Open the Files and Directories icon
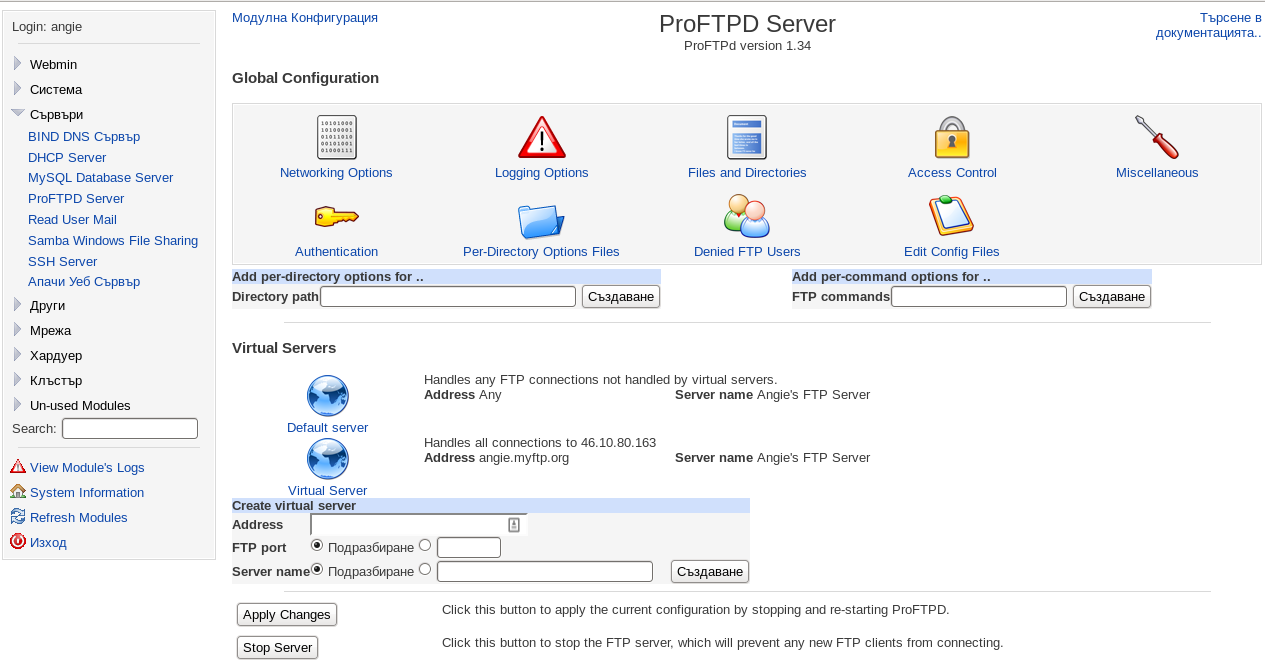The image size is (1265, 664). click(x=747, y=137)
